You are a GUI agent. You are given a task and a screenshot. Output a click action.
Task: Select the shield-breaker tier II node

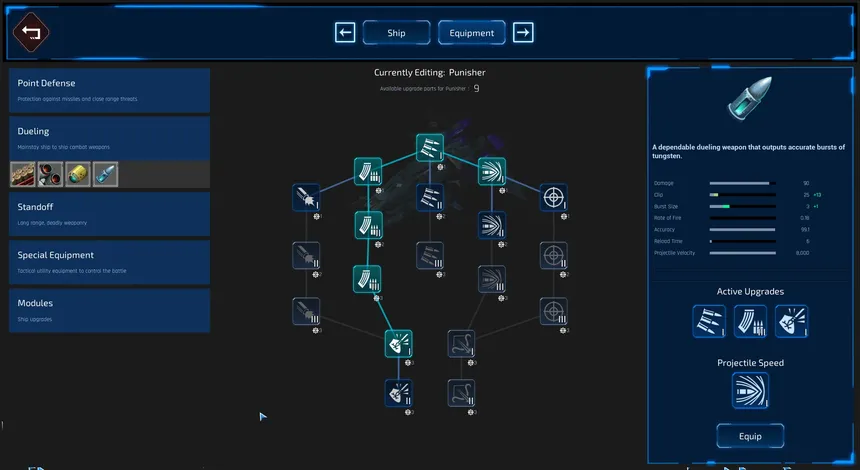pyautogui.click(x=399, y=393)
